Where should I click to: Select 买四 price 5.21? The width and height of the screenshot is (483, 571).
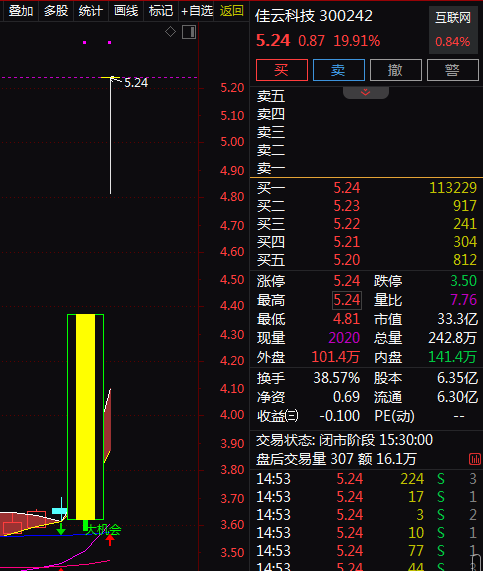pyautogui.click(x=346, y=242)
